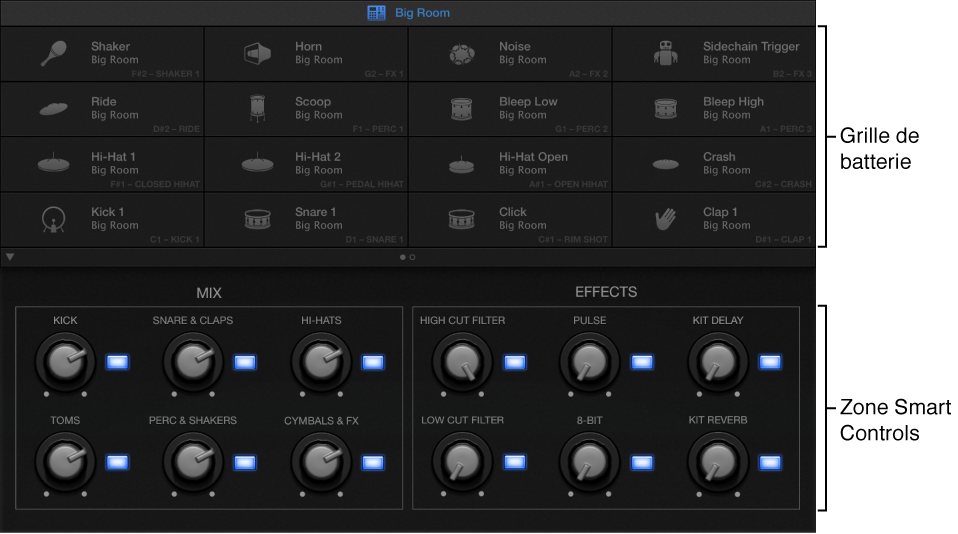The width and height of the screenshot is (958, 534).
Task: Toggle the KIT REVERB effect button
Action: tap(770, 463)
